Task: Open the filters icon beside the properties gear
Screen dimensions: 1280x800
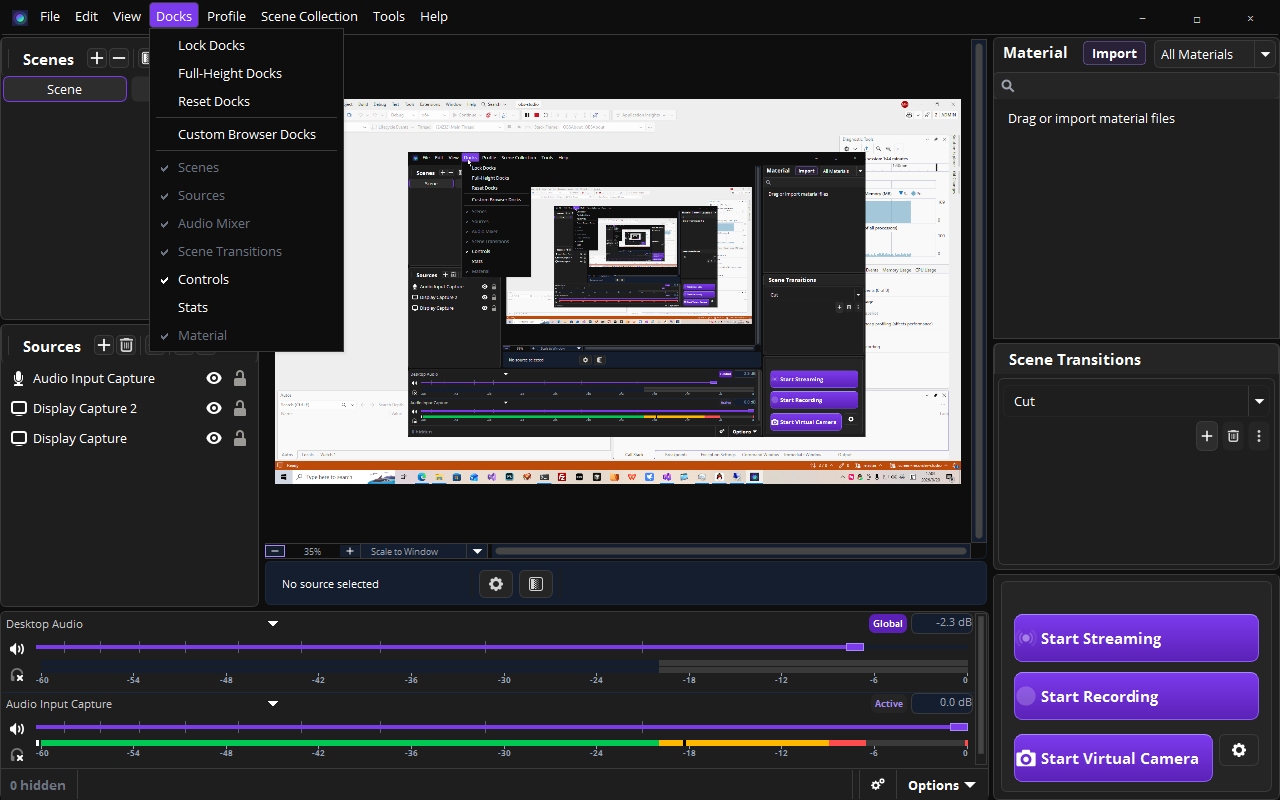Action: 536,584
